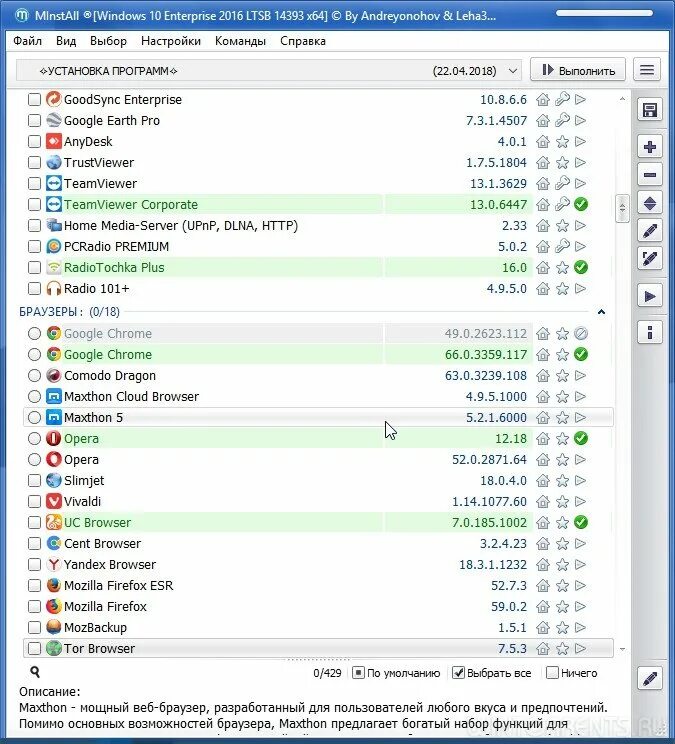Open the Выбор menu
The width and height of the screenshot is (675, 744).
(108, 41)
